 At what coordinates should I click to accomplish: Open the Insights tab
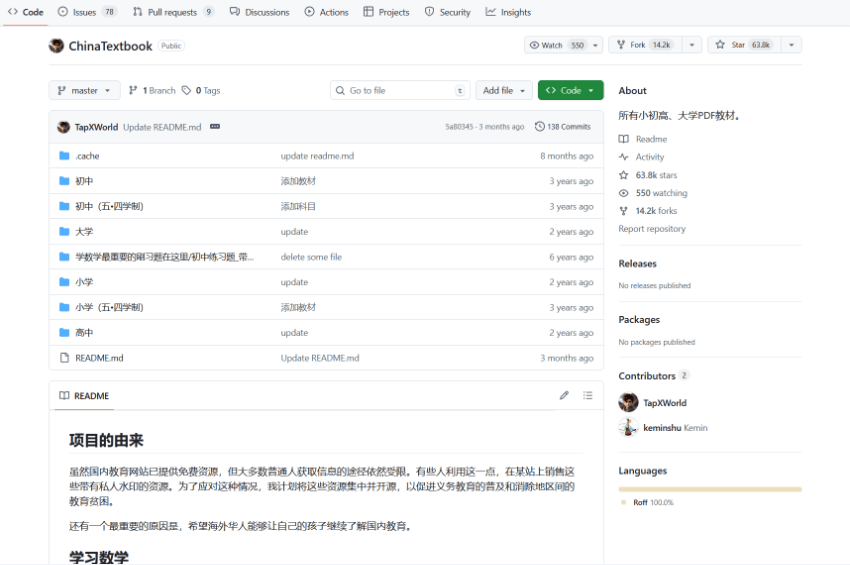508,12
